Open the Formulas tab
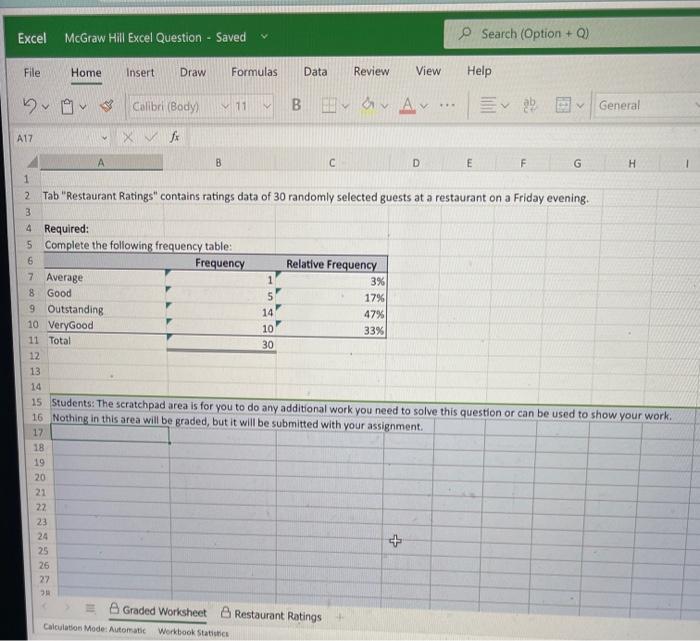The height and width of the screenshot is (641, 700). (254, 72)
